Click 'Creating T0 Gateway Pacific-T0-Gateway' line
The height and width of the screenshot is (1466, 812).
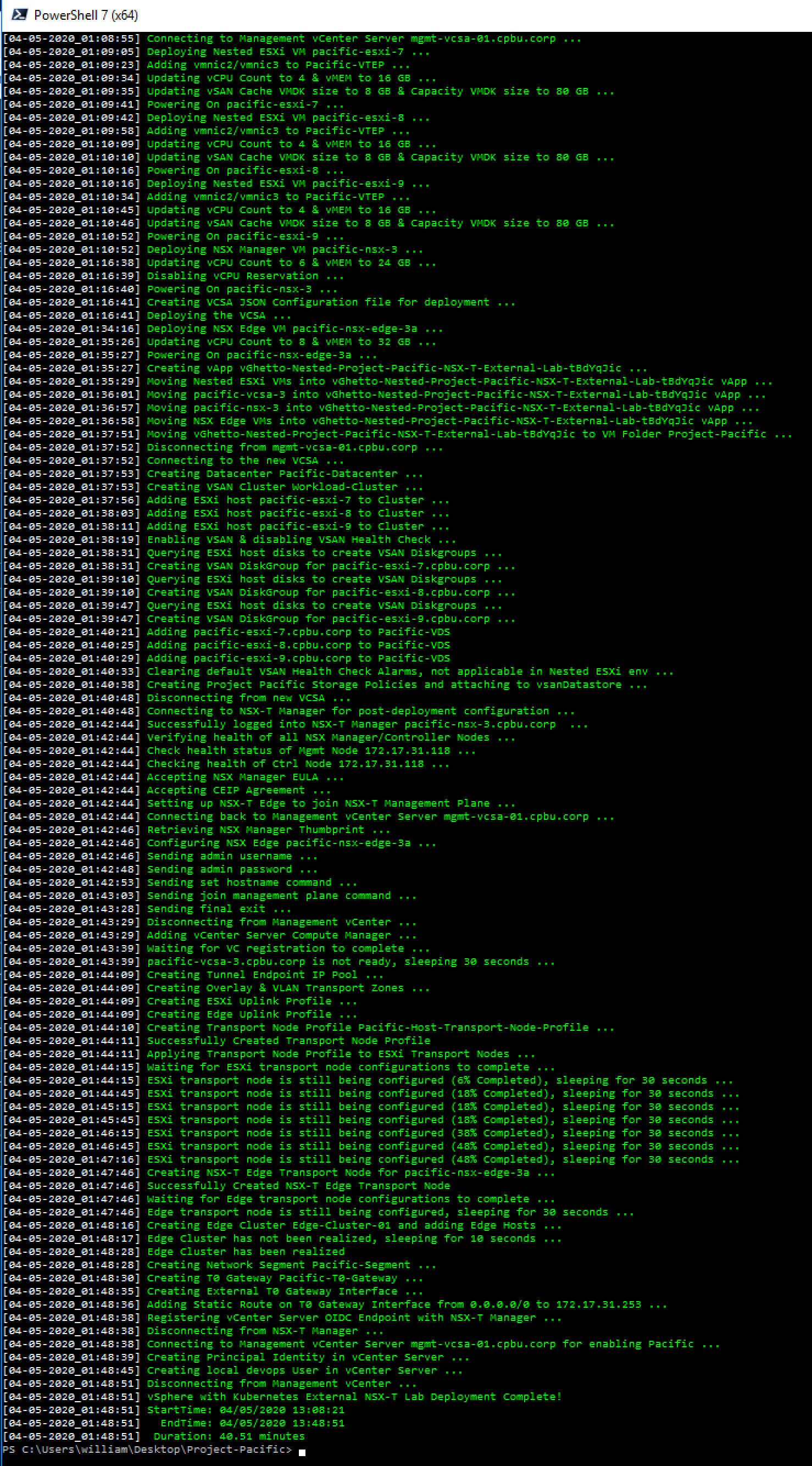(213, 1278)
